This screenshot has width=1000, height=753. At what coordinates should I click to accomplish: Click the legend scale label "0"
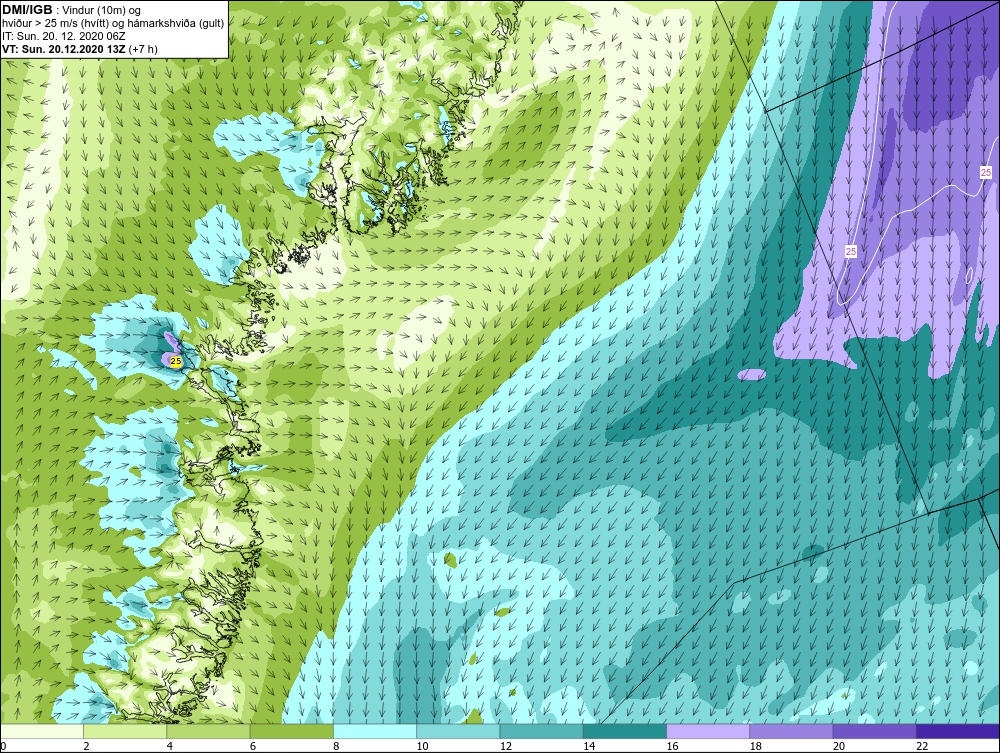point(3,746)
